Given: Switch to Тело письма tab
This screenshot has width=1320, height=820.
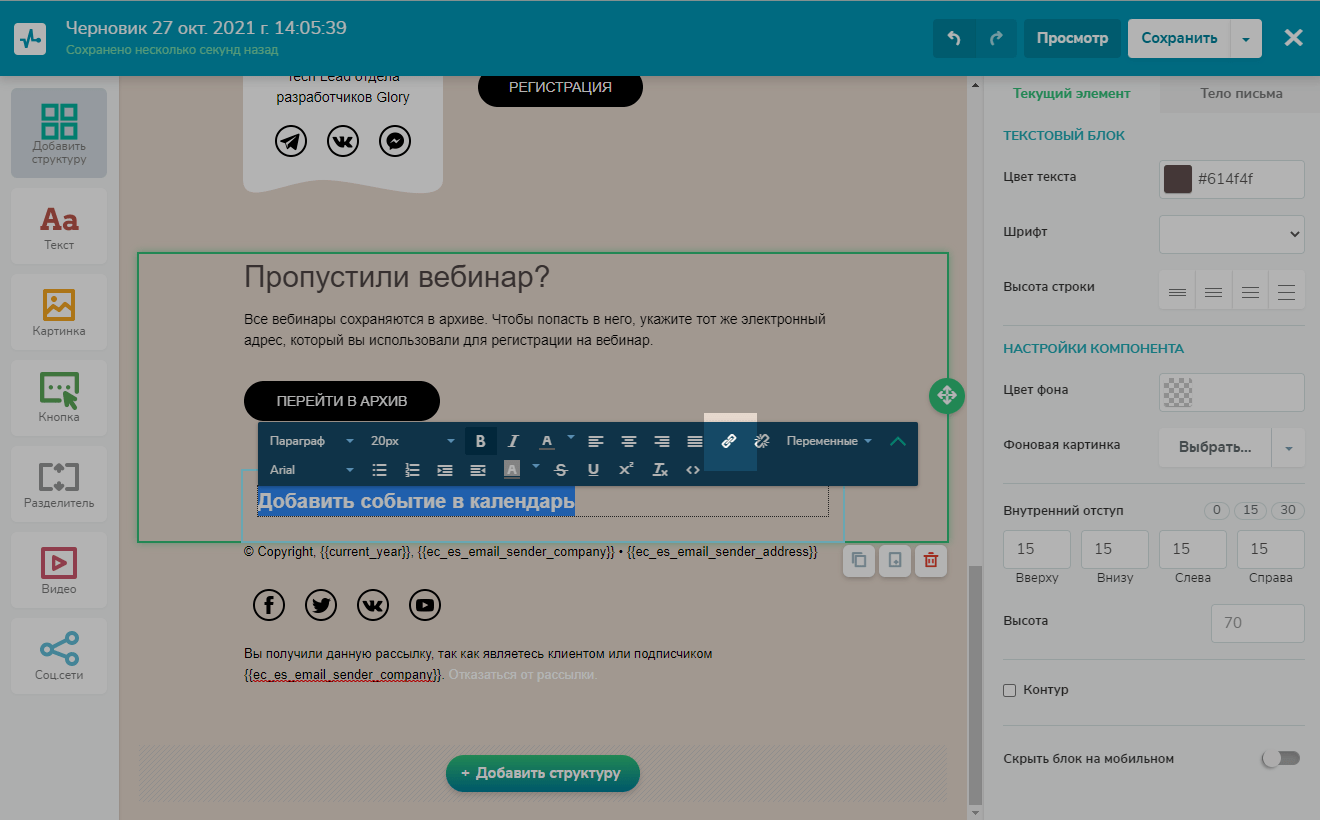Looking at the screenshot, I should coord(1241,94).
